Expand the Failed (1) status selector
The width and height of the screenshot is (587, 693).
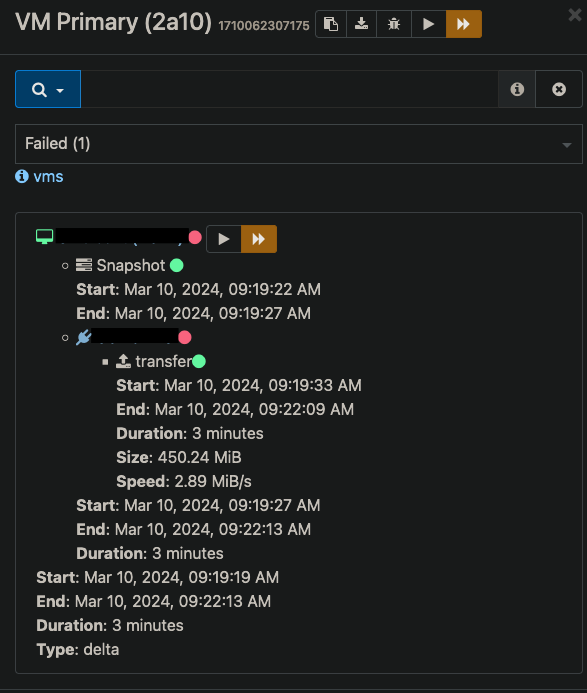[x=299, y=144]
